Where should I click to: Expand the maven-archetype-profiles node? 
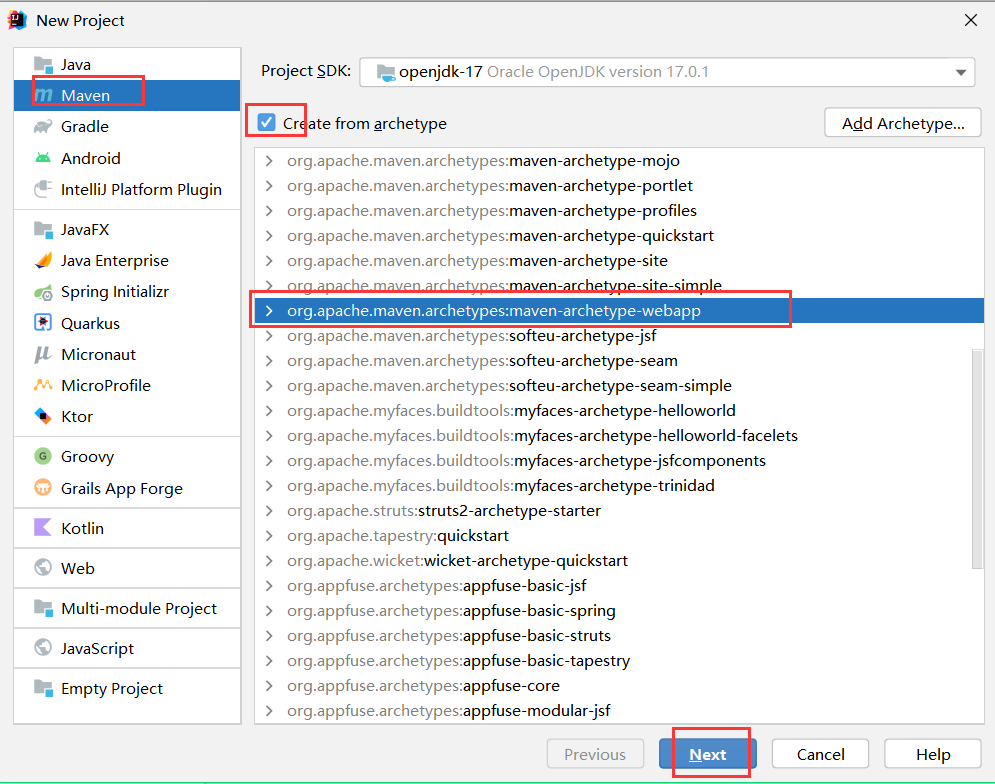pyautogui.click(x=269, y=211)
